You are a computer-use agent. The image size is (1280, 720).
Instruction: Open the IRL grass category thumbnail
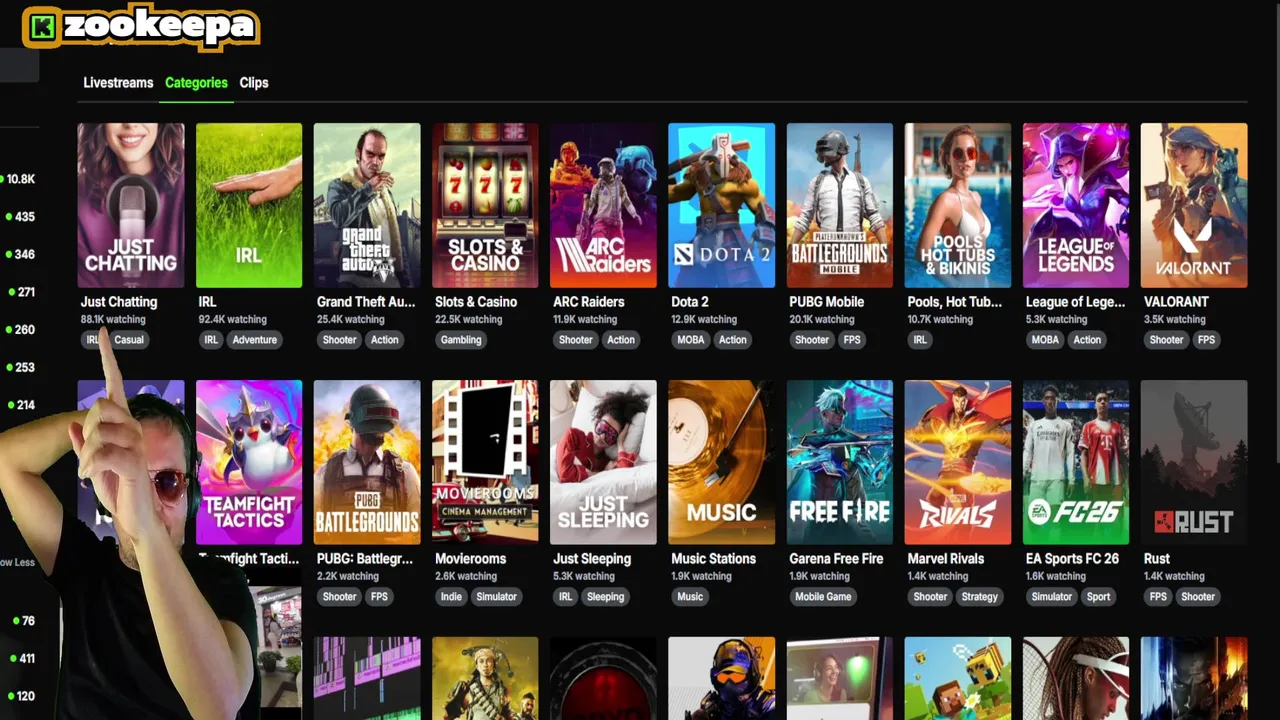[x=249, y=205]
